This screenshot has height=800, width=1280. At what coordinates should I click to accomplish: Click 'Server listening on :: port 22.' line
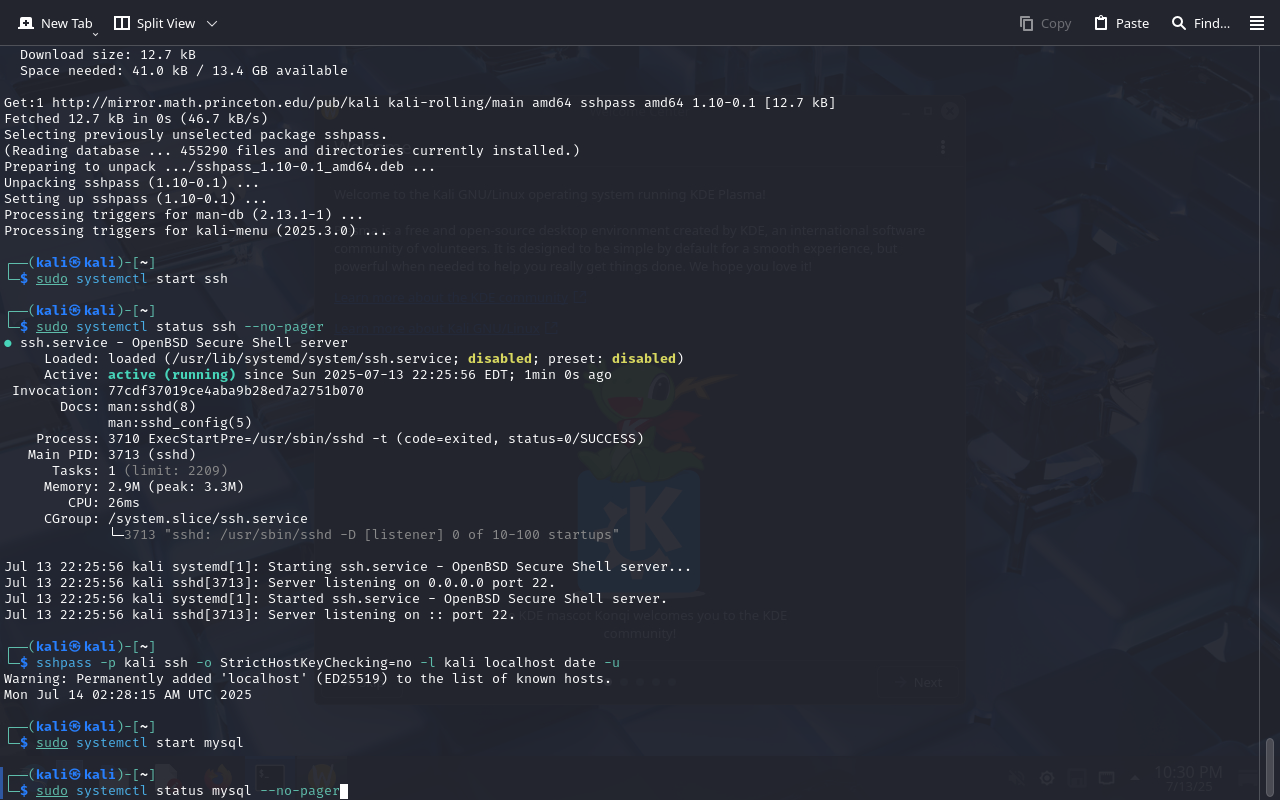coord(260,615)
